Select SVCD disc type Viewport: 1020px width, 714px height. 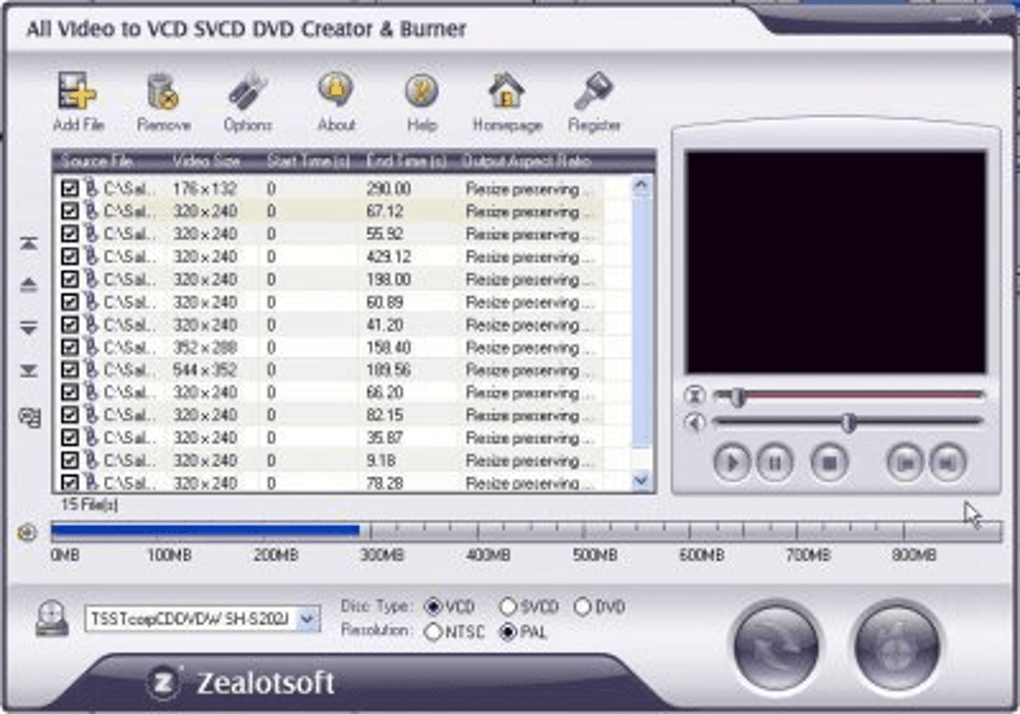click(x=508, y=607)
